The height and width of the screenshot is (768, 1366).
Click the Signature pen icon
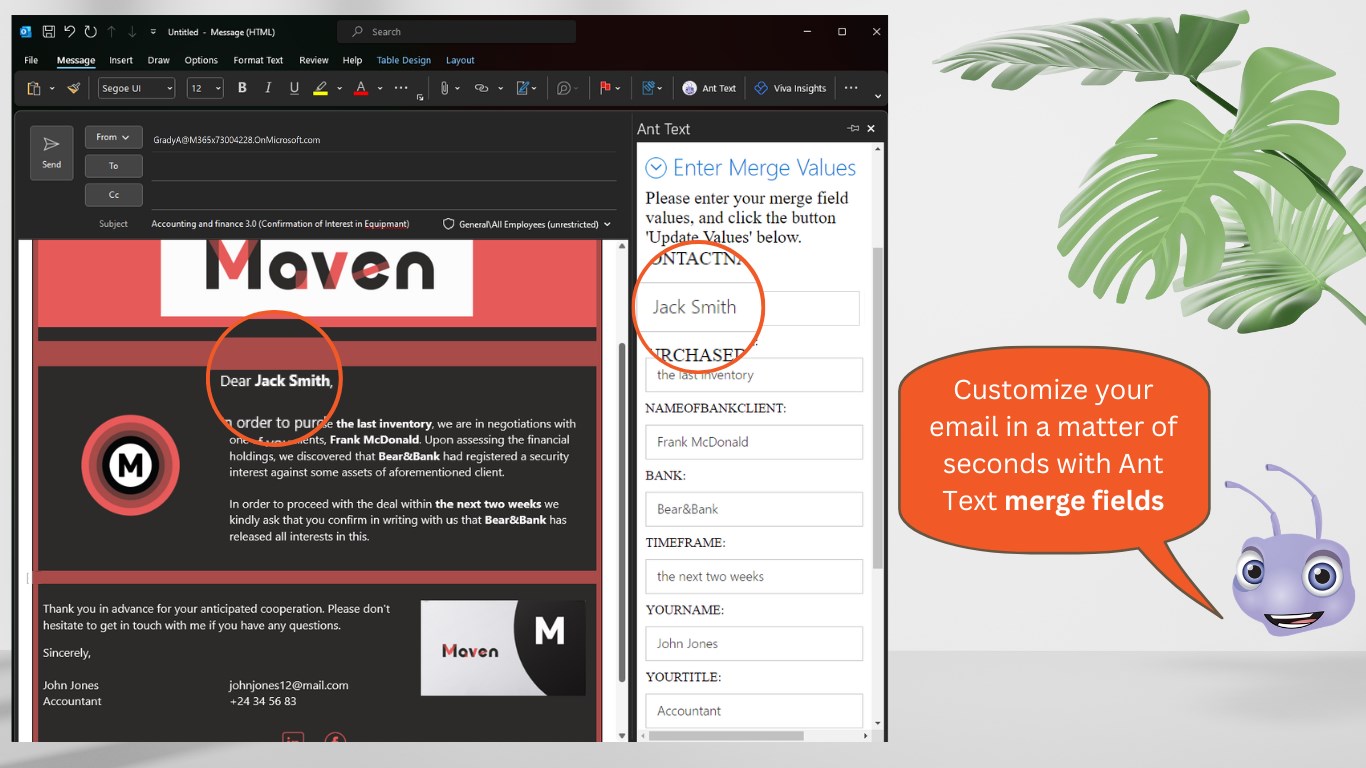[x=523, y=88]
